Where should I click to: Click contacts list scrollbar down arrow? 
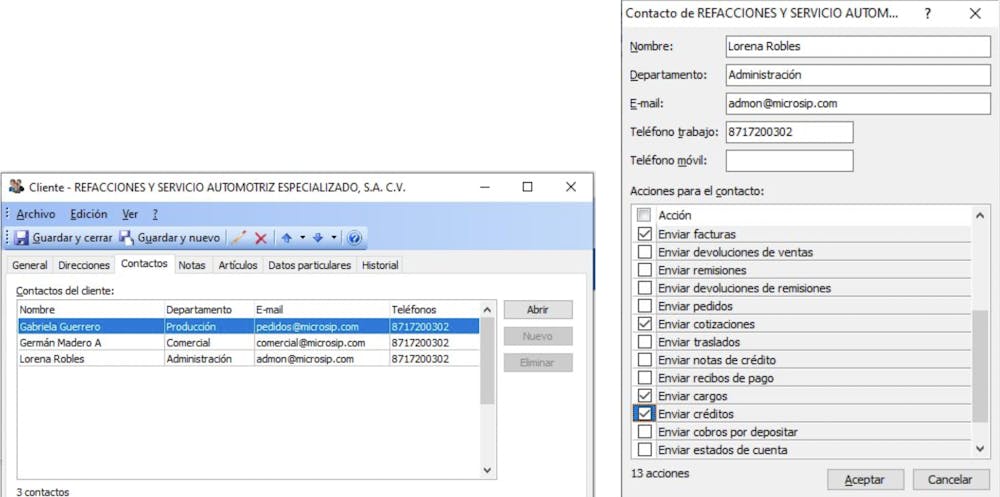pos(487,470)
